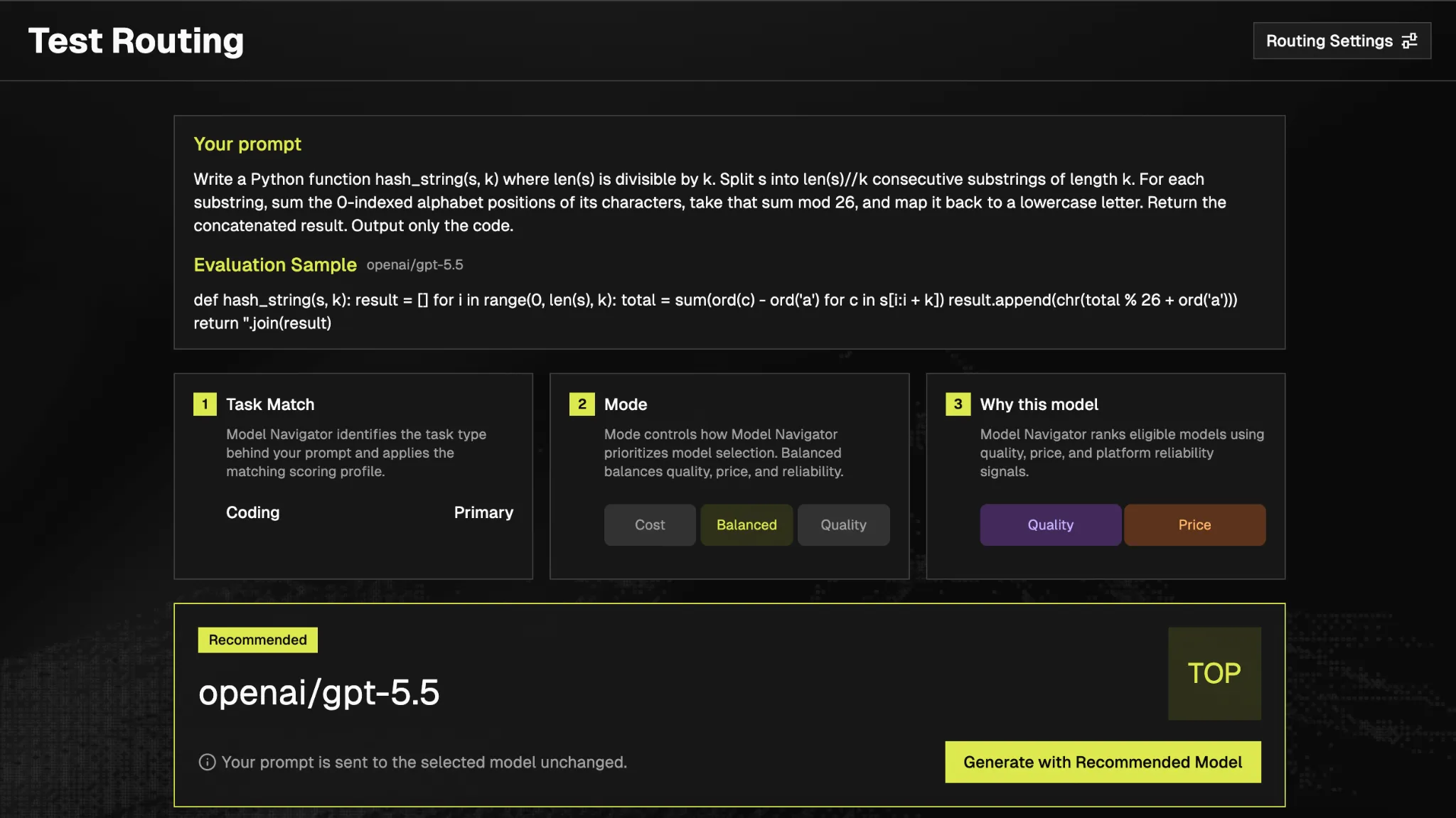
Task: Click the info icon beside prompt unchanged note
Action: tap(207, 762)
